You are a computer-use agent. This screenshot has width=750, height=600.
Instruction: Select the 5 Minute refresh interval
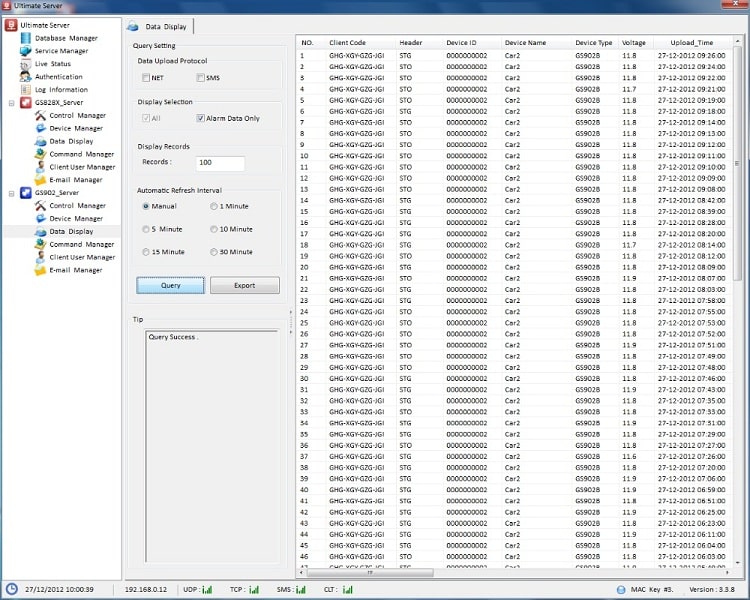147,229
